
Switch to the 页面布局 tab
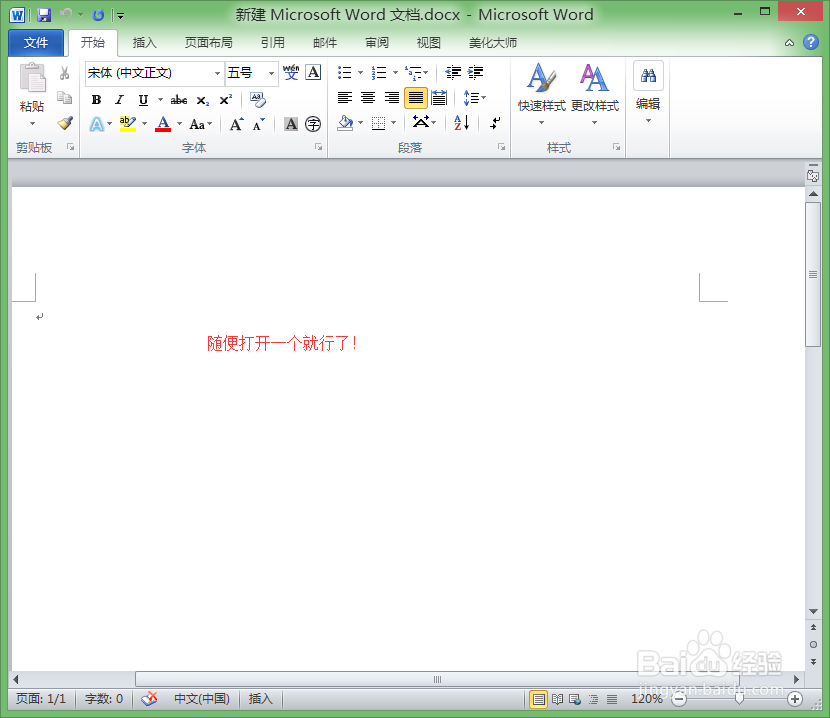tap(209, 42)
